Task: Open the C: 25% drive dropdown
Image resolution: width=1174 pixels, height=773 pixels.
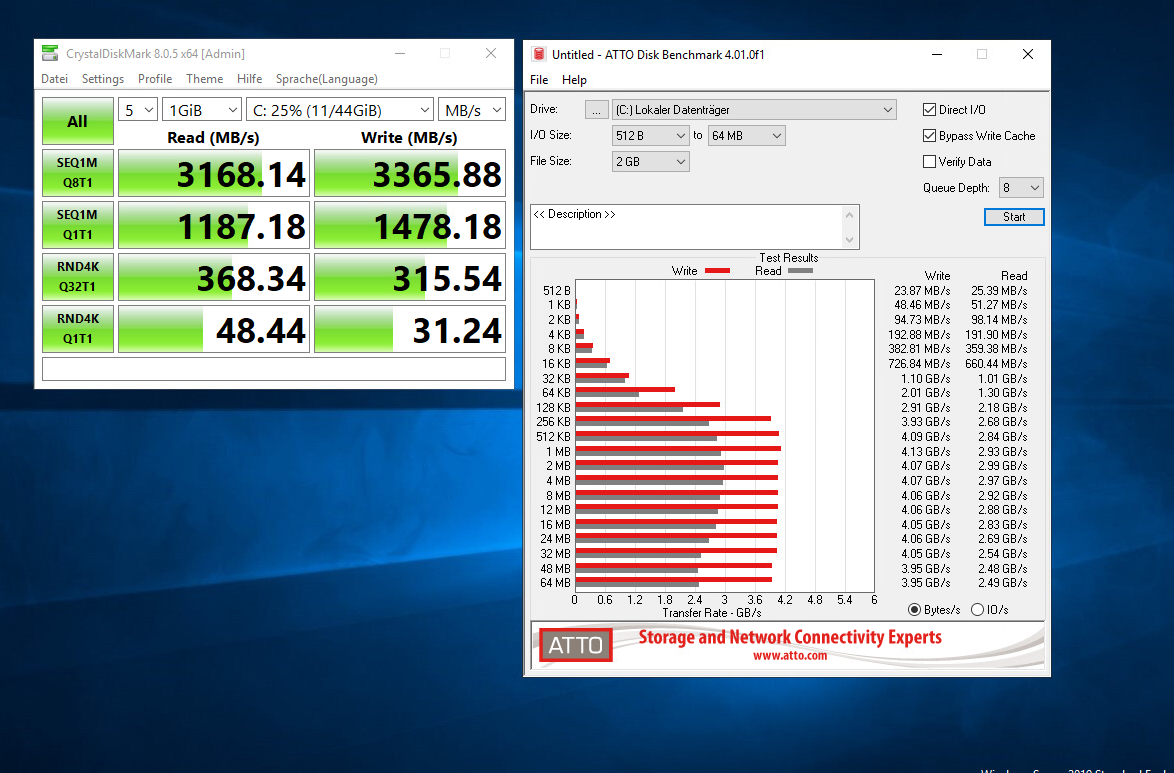Action: click(x=340, y=110)
